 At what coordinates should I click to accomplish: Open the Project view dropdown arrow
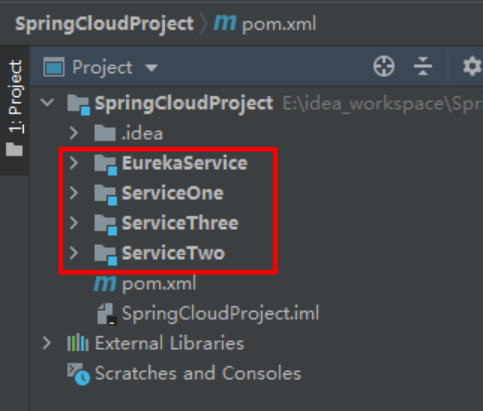pos(151,68)
